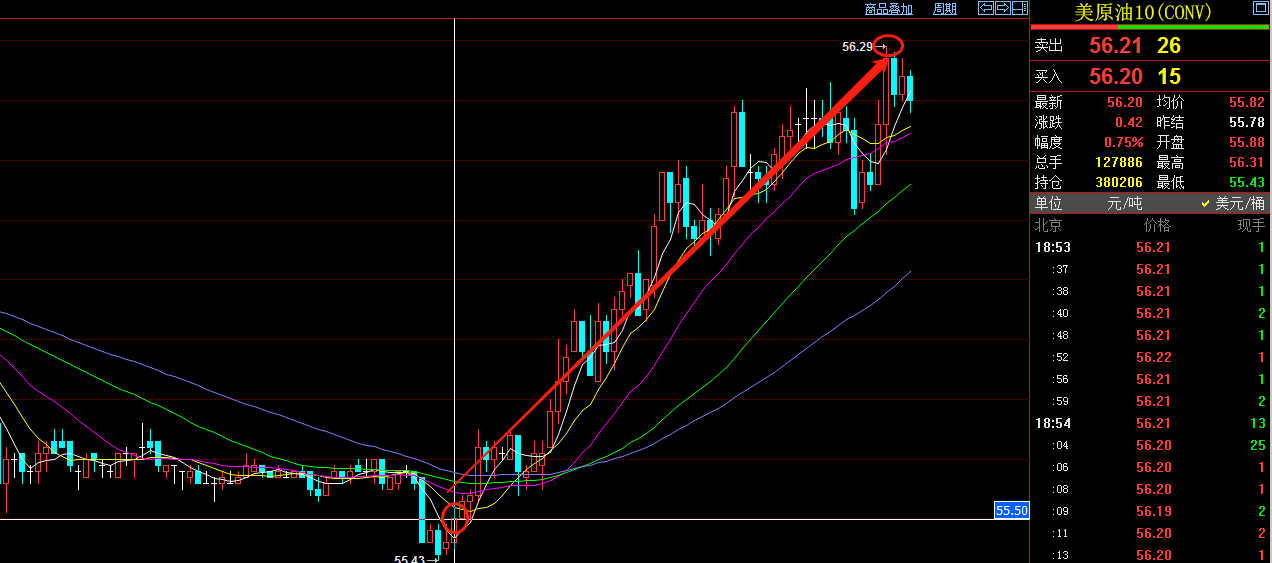
Task: Click the 现手 column header
Action: (x=1250, y=225)
